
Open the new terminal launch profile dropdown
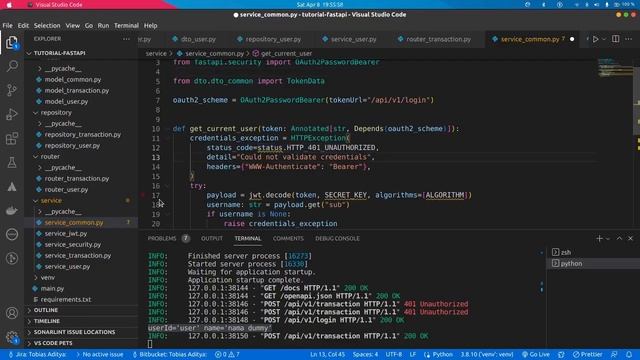(x=608, y=239)
